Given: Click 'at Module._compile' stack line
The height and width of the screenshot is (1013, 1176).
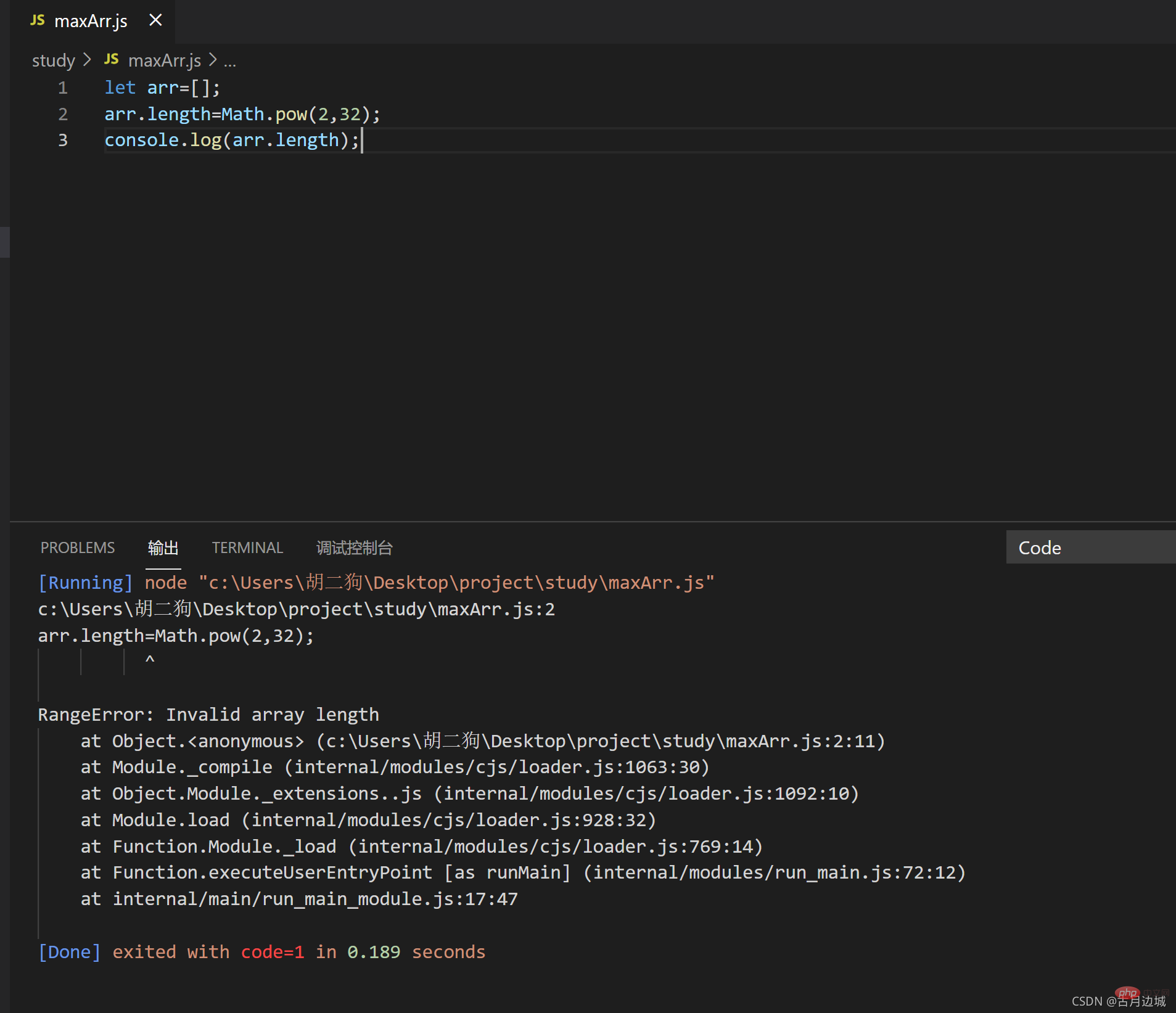Looking at the screenshot, I should [x=395, y=767].
